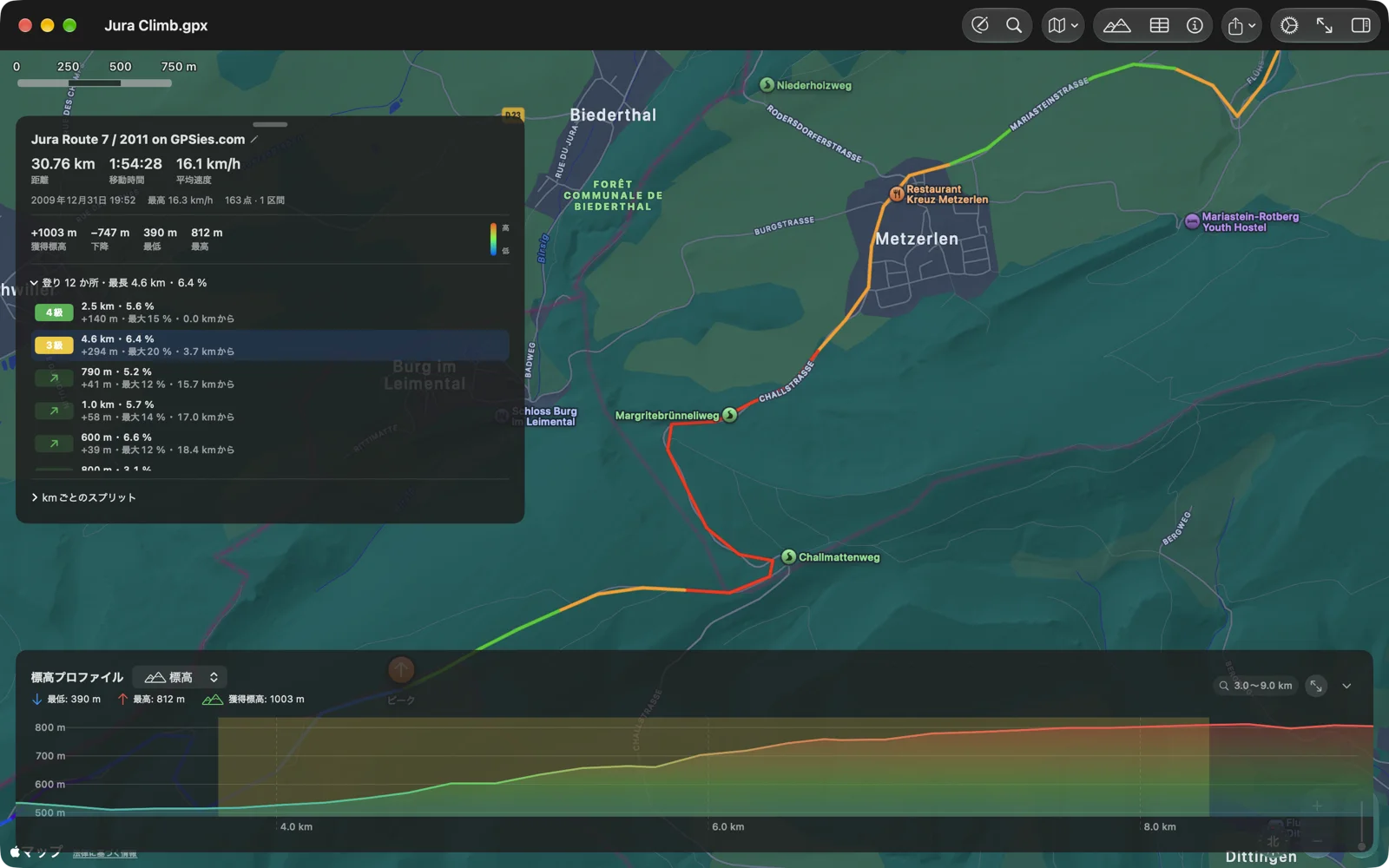Toggle the sidebar panel icon
The width and height of the screenshot is (1389, 868).
coord(1360,25)
